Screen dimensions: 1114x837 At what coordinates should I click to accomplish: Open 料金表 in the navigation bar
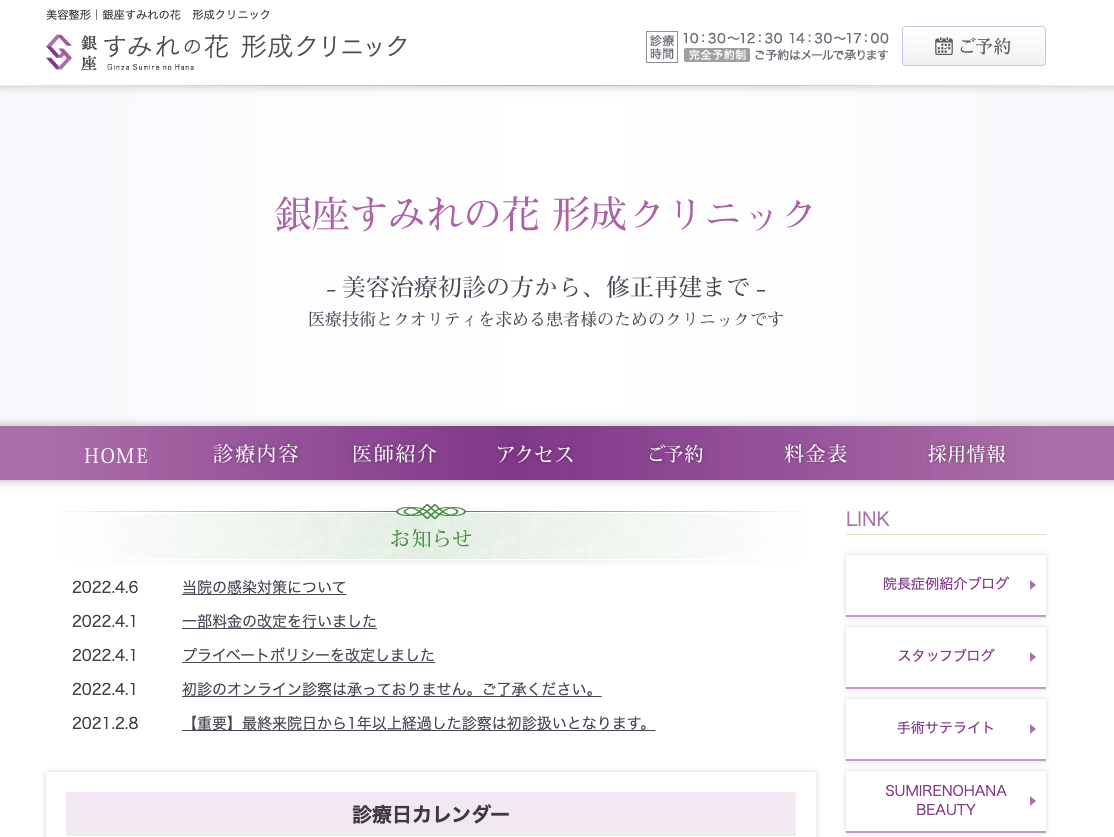coord(815,453)
